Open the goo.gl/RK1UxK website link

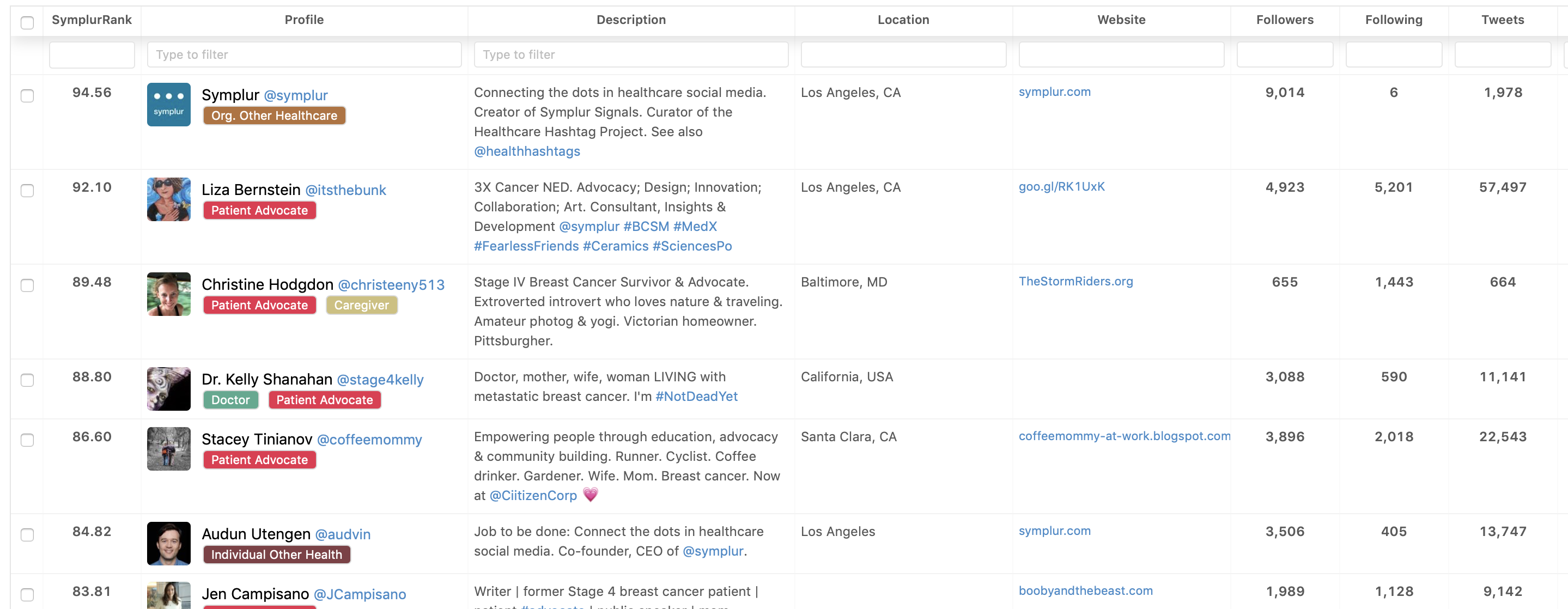coord(1061,187)
